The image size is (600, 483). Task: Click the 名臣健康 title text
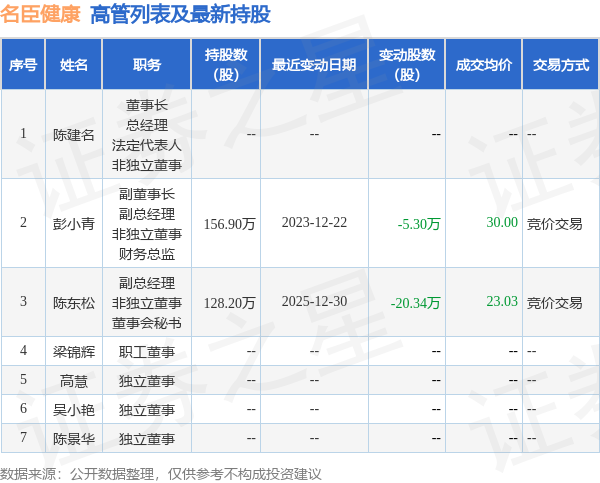click(x=41, y=15)
